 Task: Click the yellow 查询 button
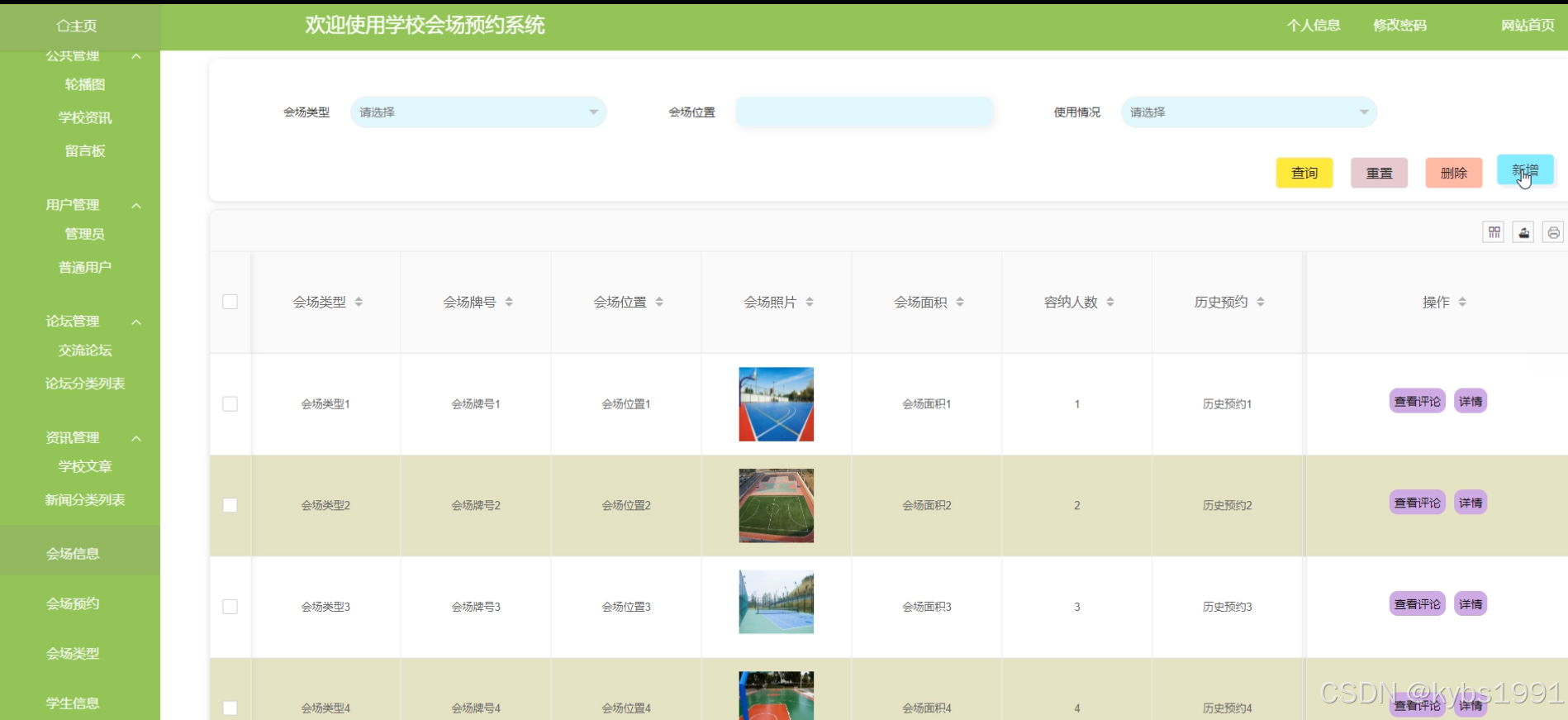pyautogui.click(x=1304, y=173)
